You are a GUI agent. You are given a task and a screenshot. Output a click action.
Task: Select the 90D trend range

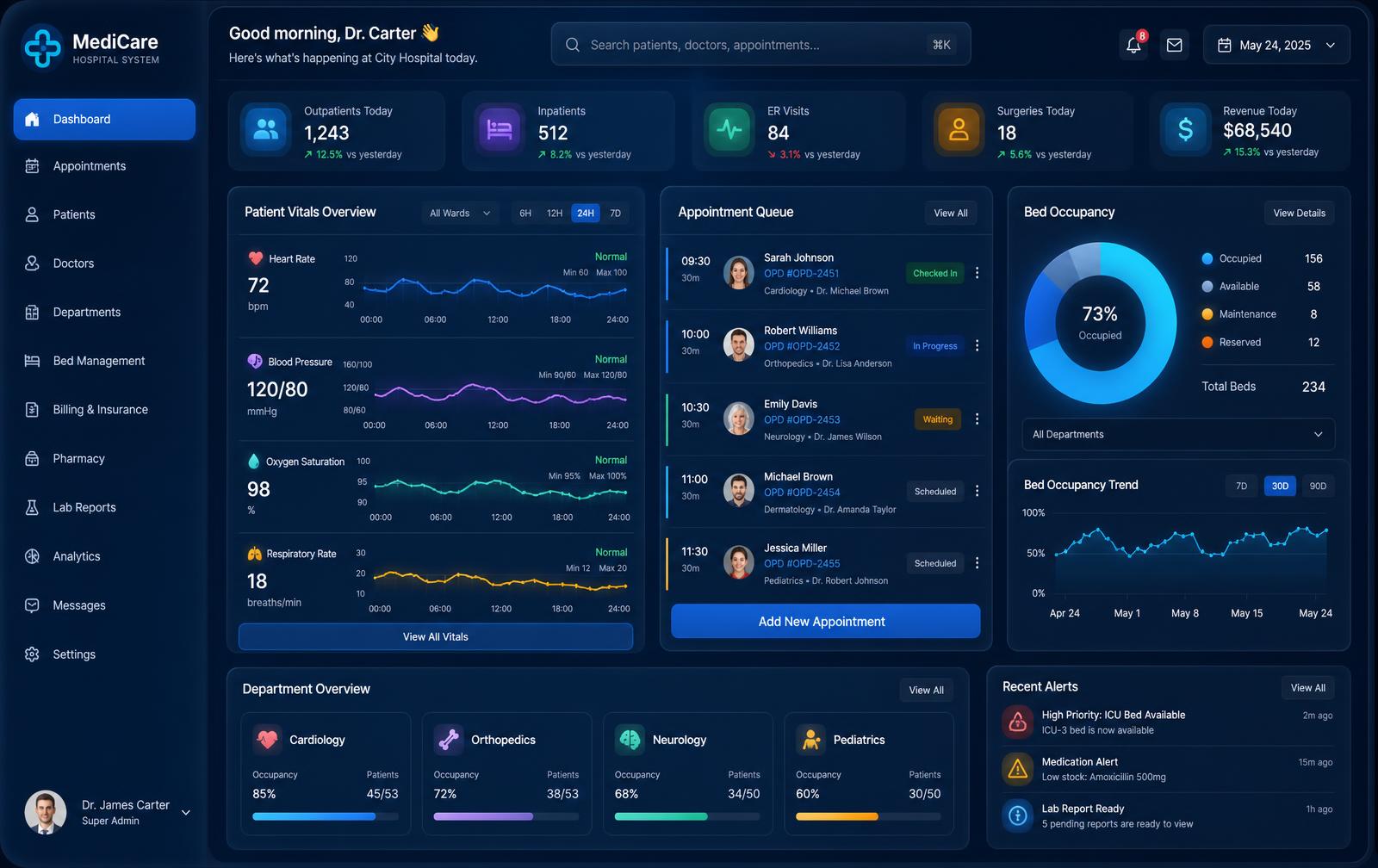1318,486
